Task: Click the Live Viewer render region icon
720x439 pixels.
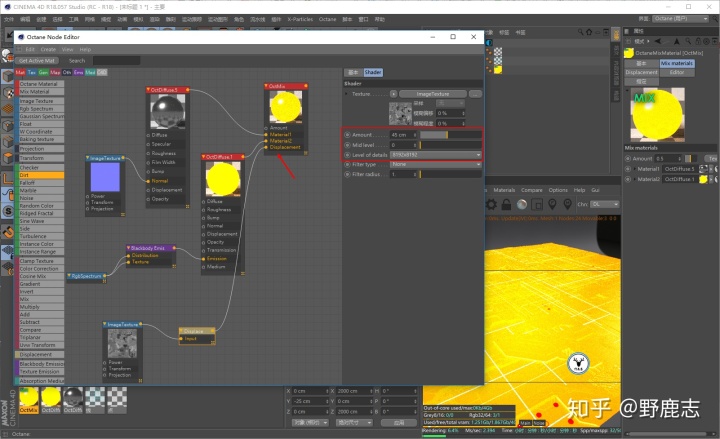Action: coord(537,204)
